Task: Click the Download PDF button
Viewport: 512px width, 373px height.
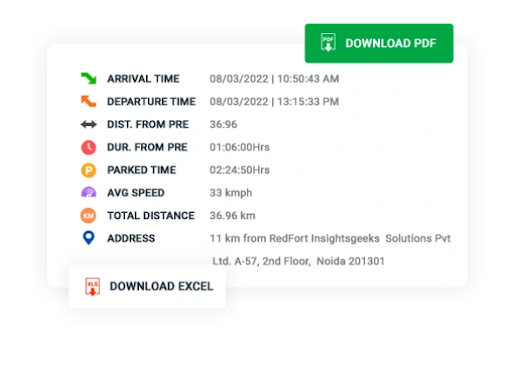Action: click(x=379, y=43)
